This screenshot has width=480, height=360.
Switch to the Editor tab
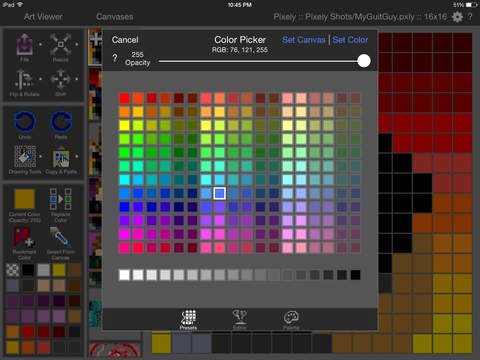(x=239, y=320)
